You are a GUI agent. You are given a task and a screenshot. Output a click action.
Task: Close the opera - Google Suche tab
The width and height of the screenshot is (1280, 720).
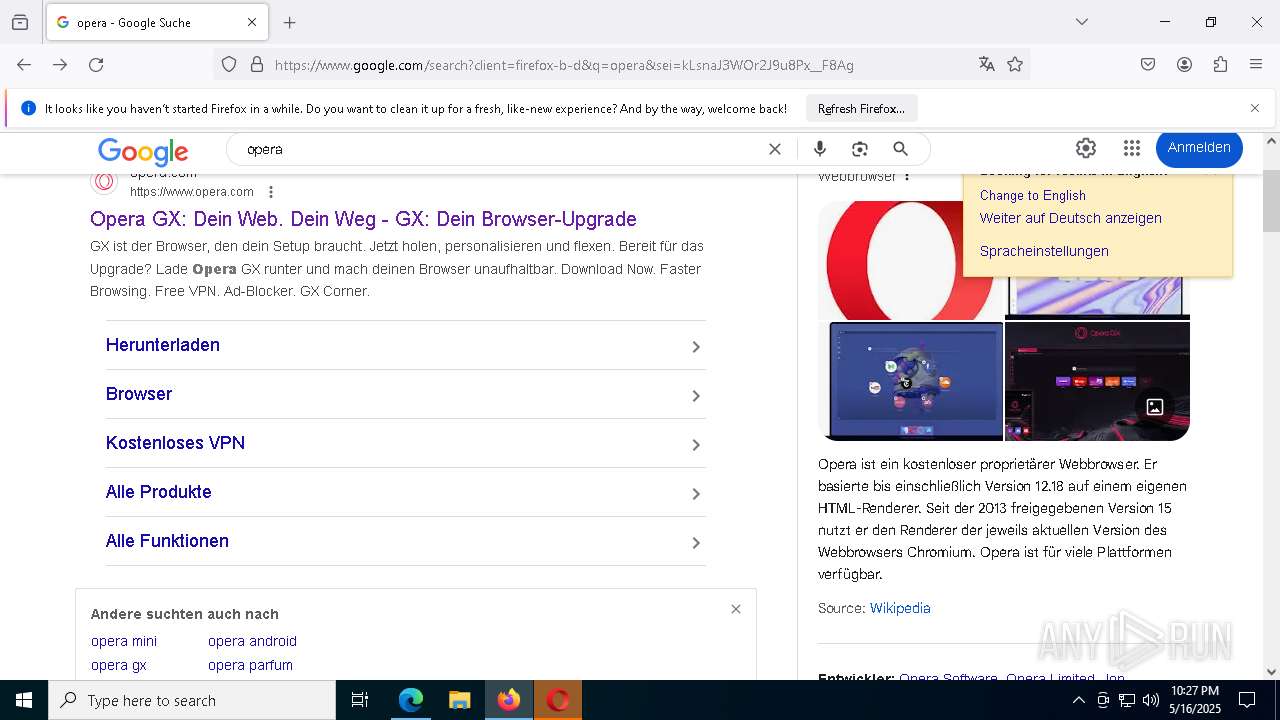[252, 22]
